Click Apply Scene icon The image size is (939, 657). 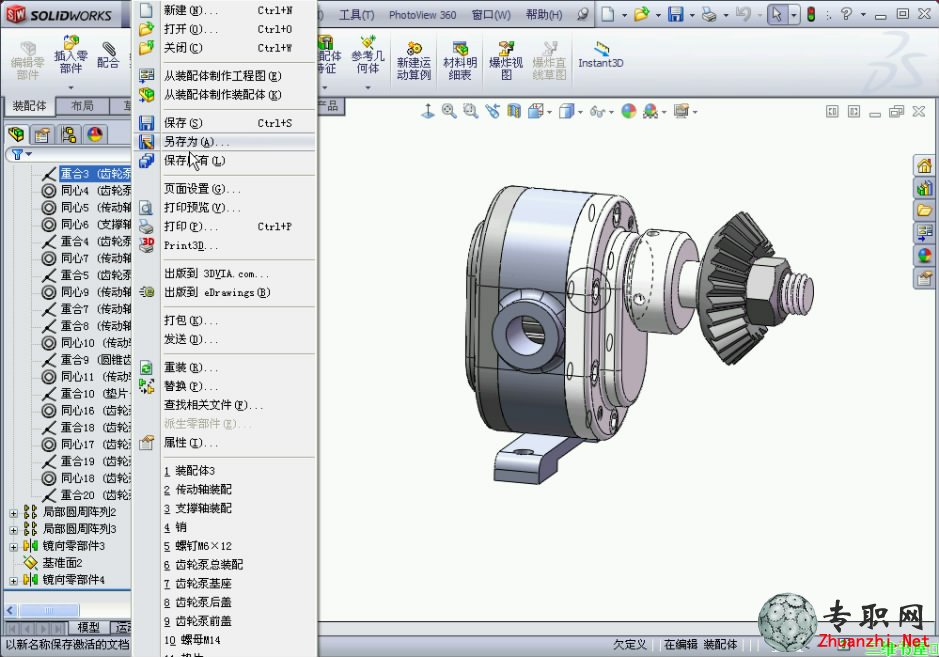tap(650, 111)
